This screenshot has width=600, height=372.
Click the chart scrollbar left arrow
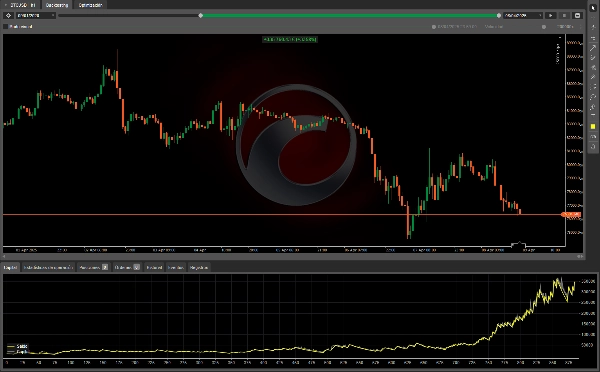(x=4, y=256)
